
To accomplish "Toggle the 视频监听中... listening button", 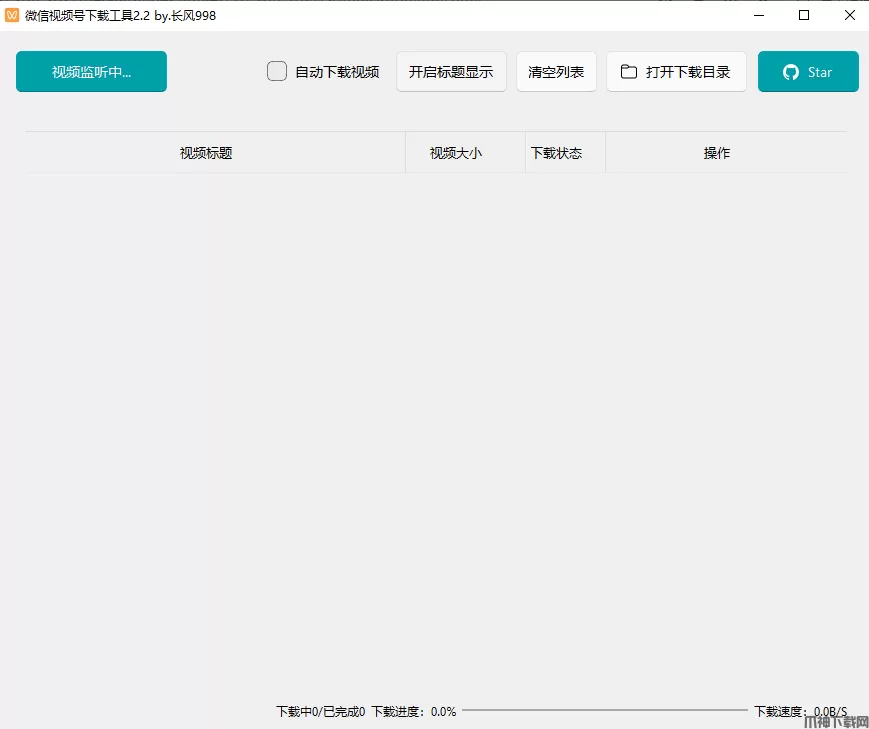I will (91, 72).
